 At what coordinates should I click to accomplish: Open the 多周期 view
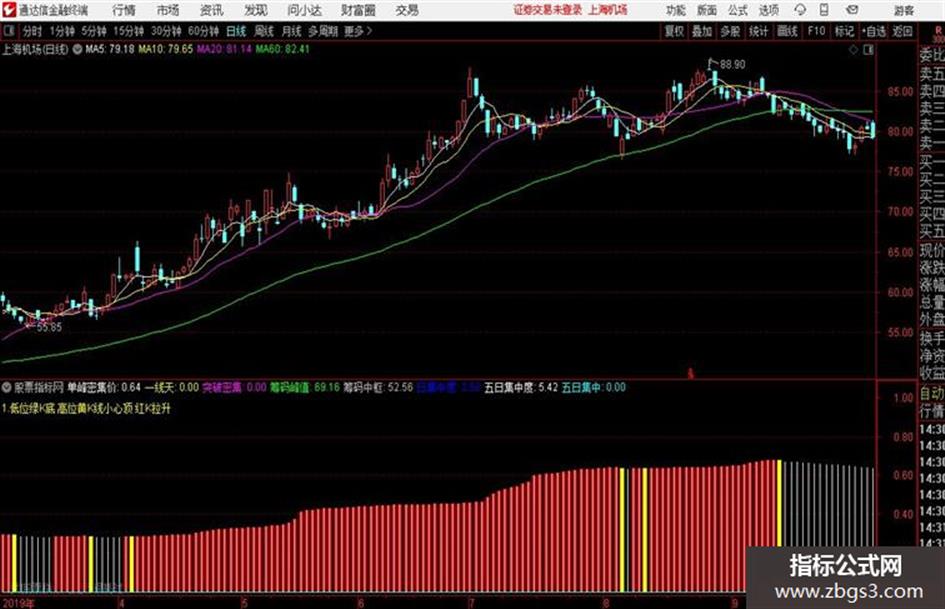click(x=323, y=31)
